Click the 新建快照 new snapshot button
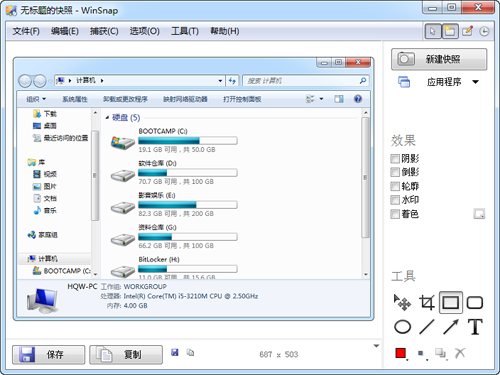This screenshot has width=500, height=375. pyautogui.click(x=439, y=59)
